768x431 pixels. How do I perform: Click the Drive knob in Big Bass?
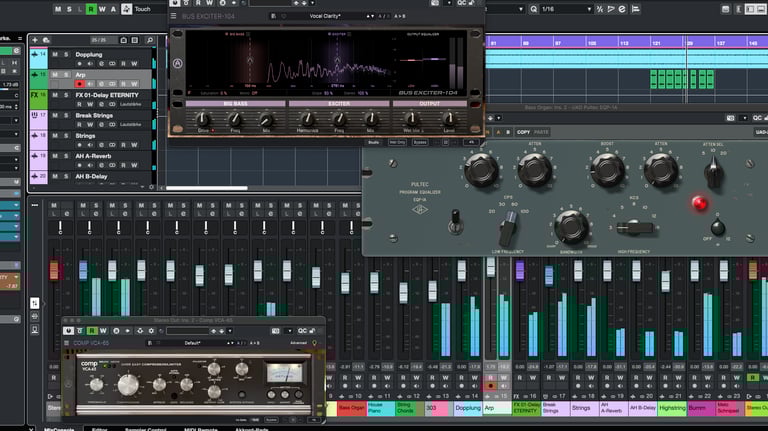point(204,119)
